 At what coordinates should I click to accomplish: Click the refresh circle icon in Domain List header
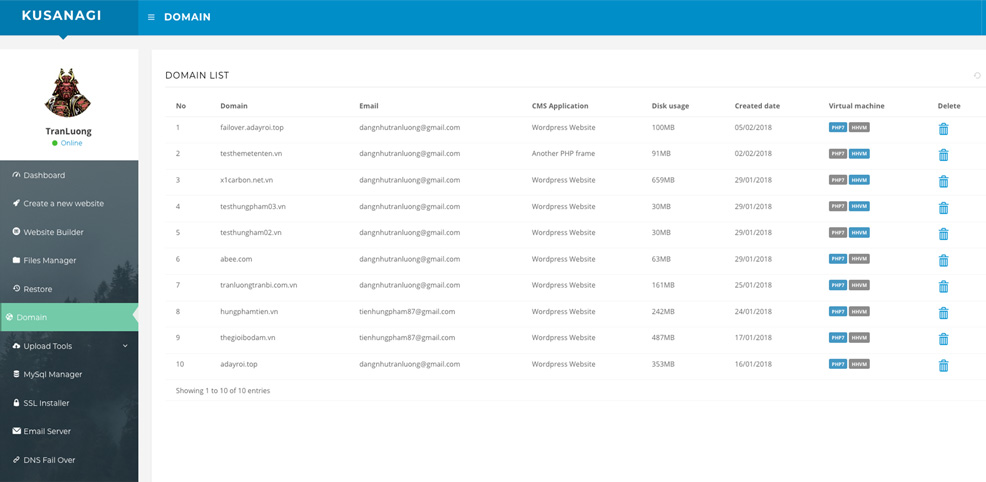(977, 76)
